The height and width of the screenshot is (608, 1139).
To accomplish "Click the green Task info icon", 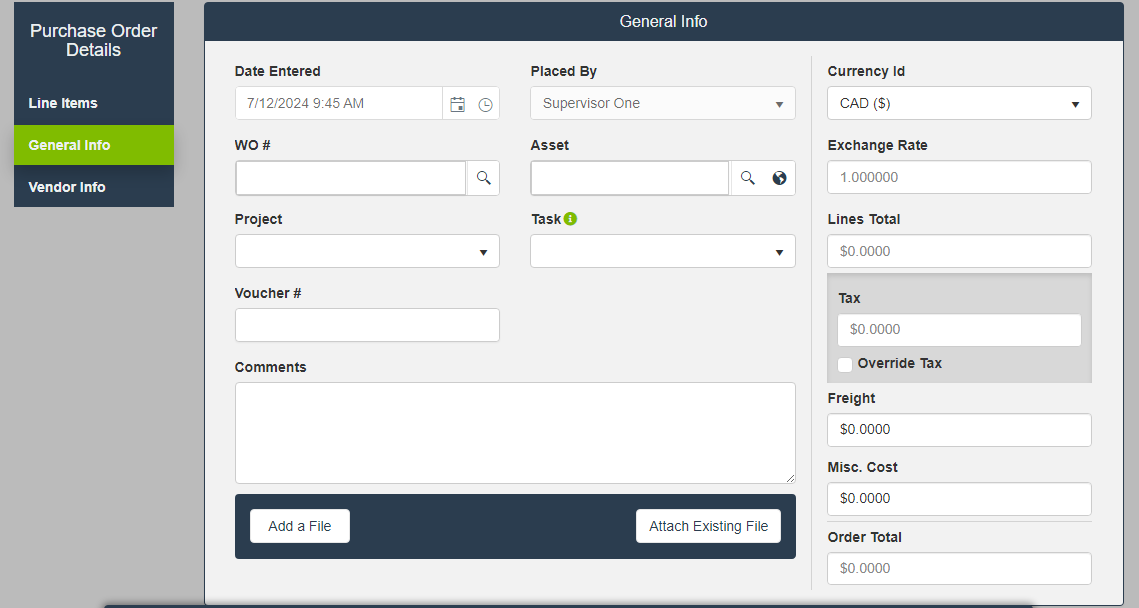I will [x=570, y=219].
